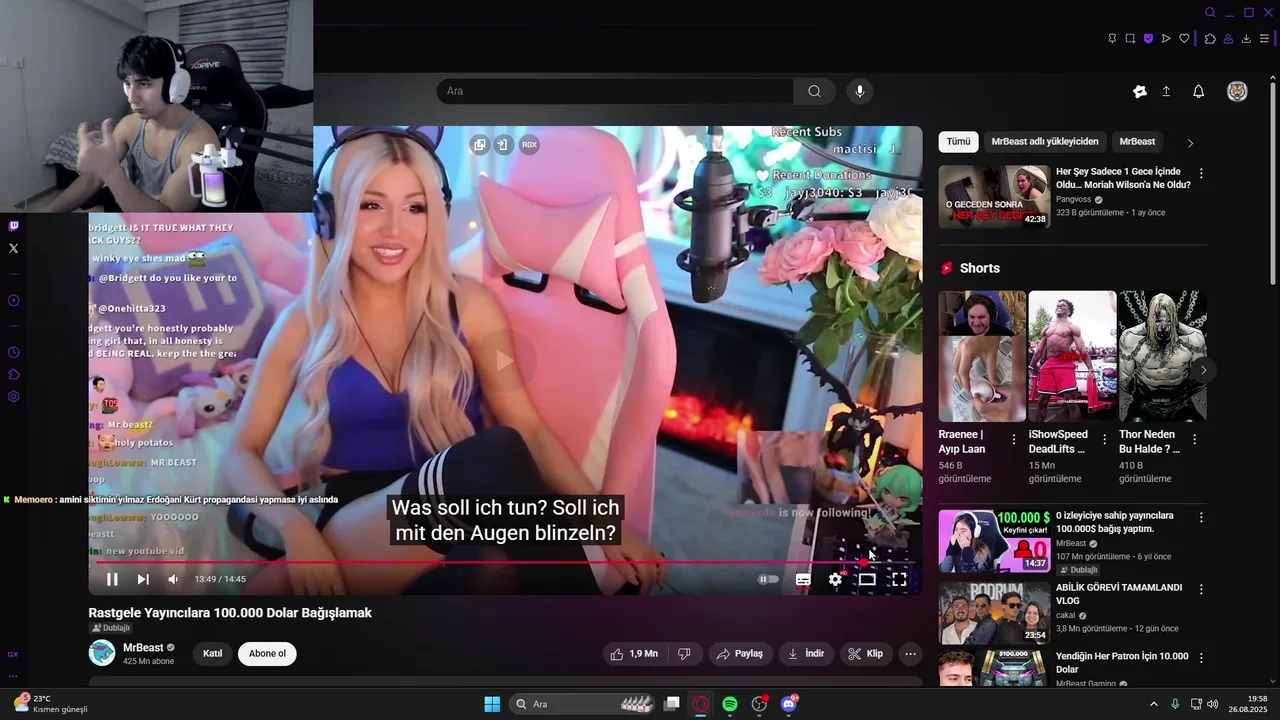Viewport: 1280px width, 720px height.
Task: Show more filter chips with right chevron
Action: coord(1190,143)
